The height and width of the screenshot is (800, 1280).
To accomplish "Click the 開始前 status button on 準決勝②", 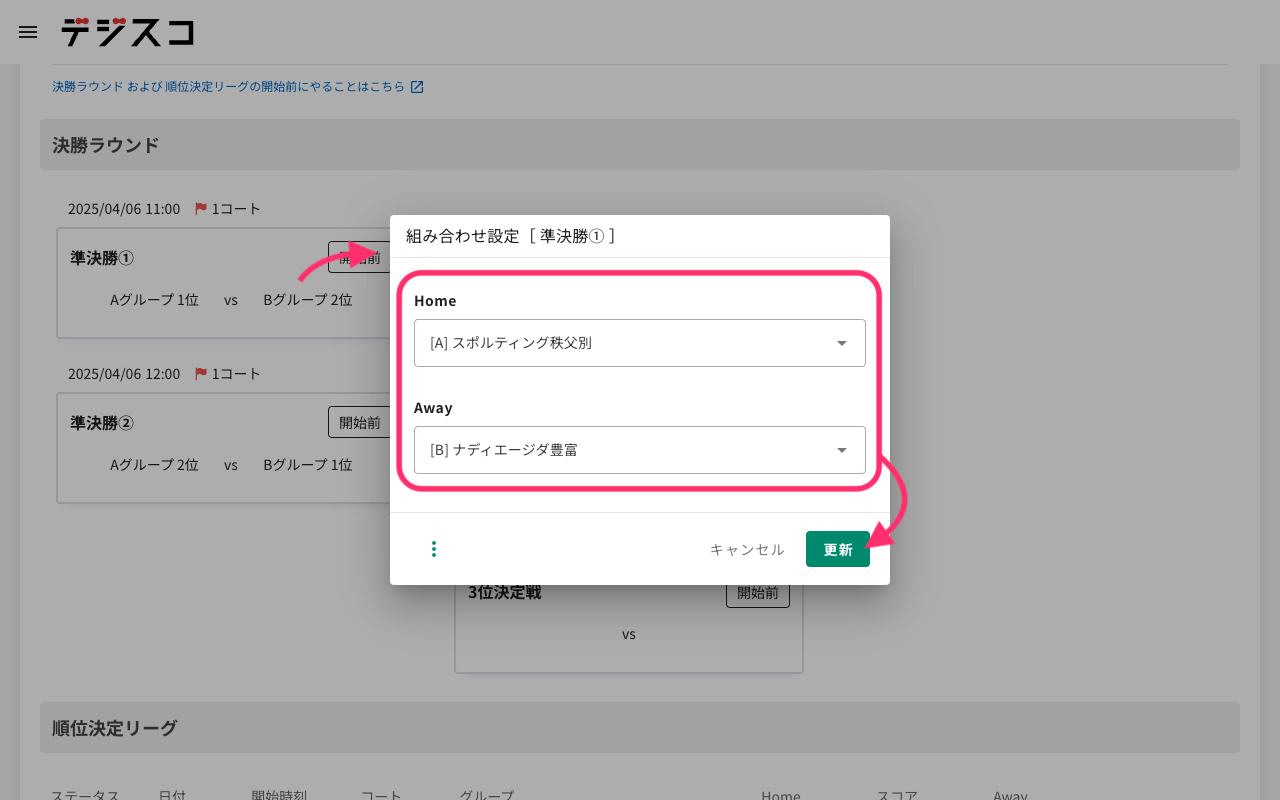I will [x=359, y=422].
